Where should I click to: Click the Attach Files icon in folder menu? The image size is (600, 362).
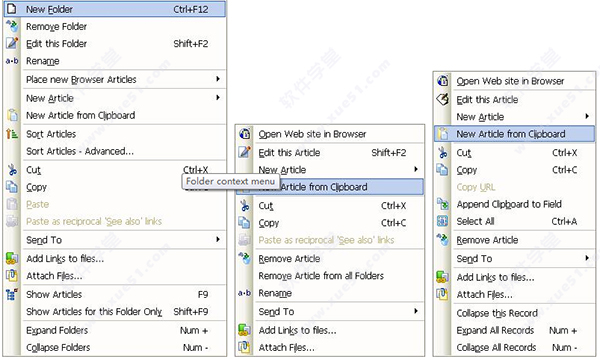click(12, 276)
